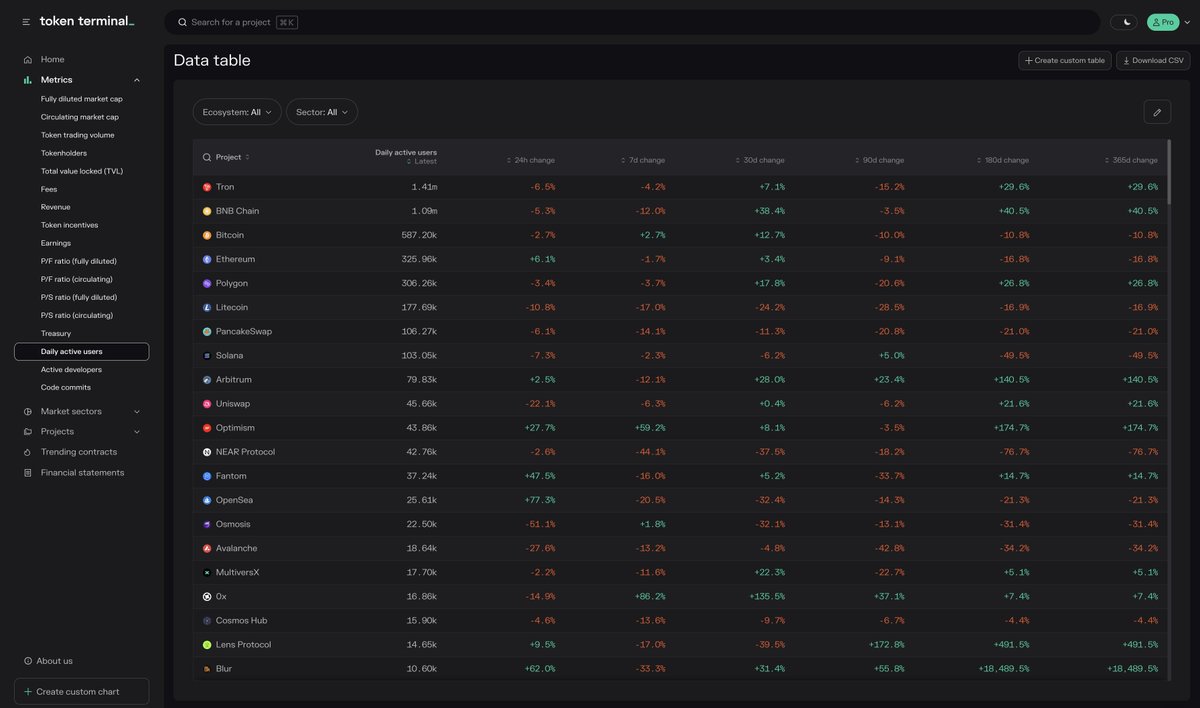Click the token terminal logo

87,21
